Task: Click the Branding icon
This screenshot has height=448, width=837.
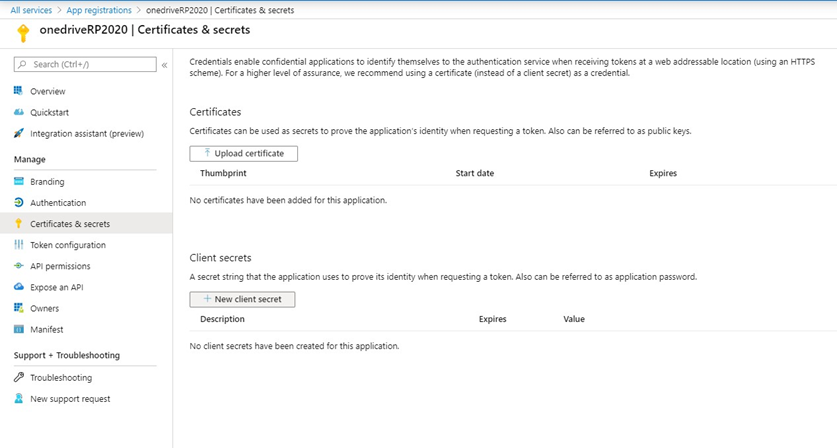Action: point(19,182)
